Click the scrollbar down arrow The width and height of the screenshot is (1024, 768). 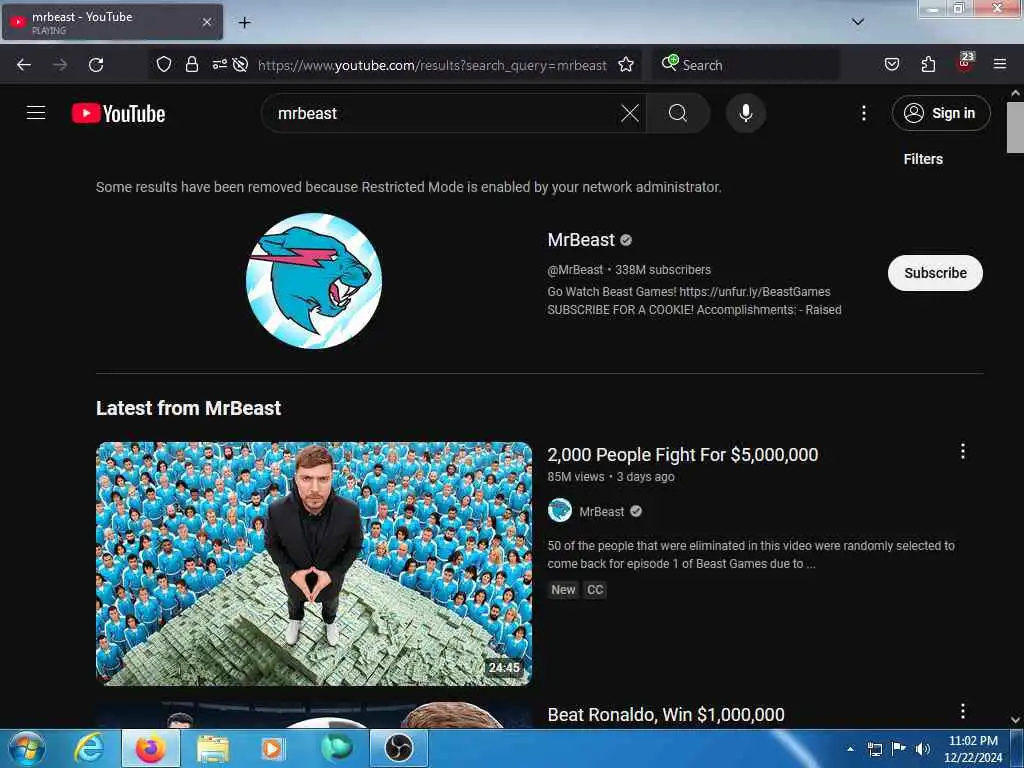pyautogui.click(x=1015, y=720)
